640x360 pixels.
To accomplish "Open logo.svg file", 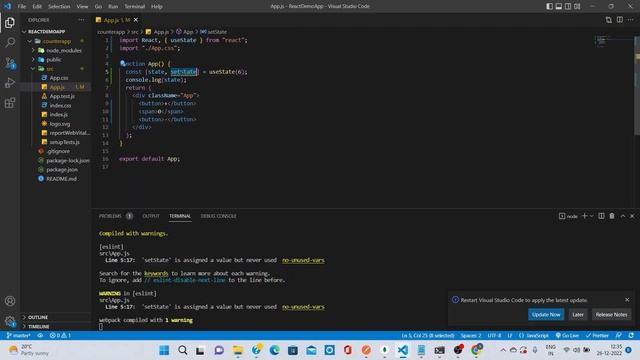I will pos(60,124).
